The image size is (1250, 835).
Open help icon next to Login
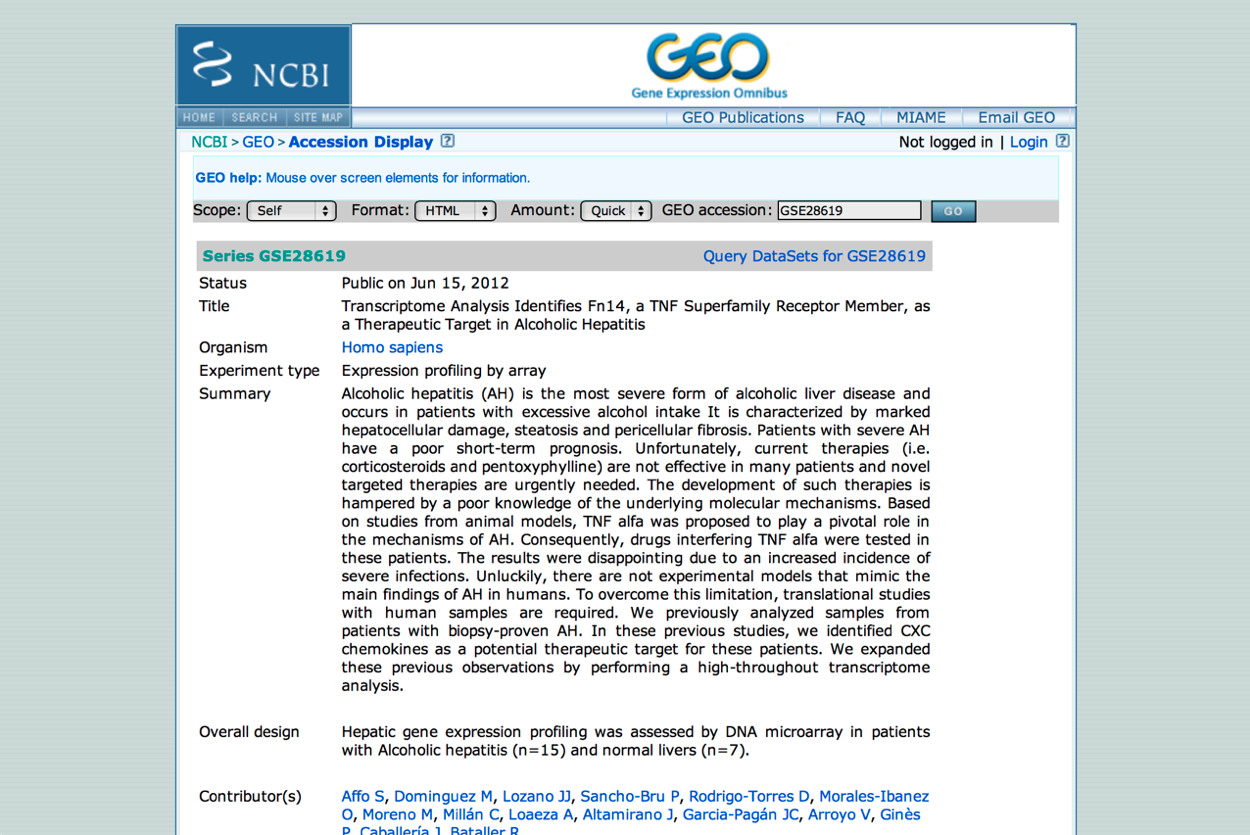coord(1062,141)
